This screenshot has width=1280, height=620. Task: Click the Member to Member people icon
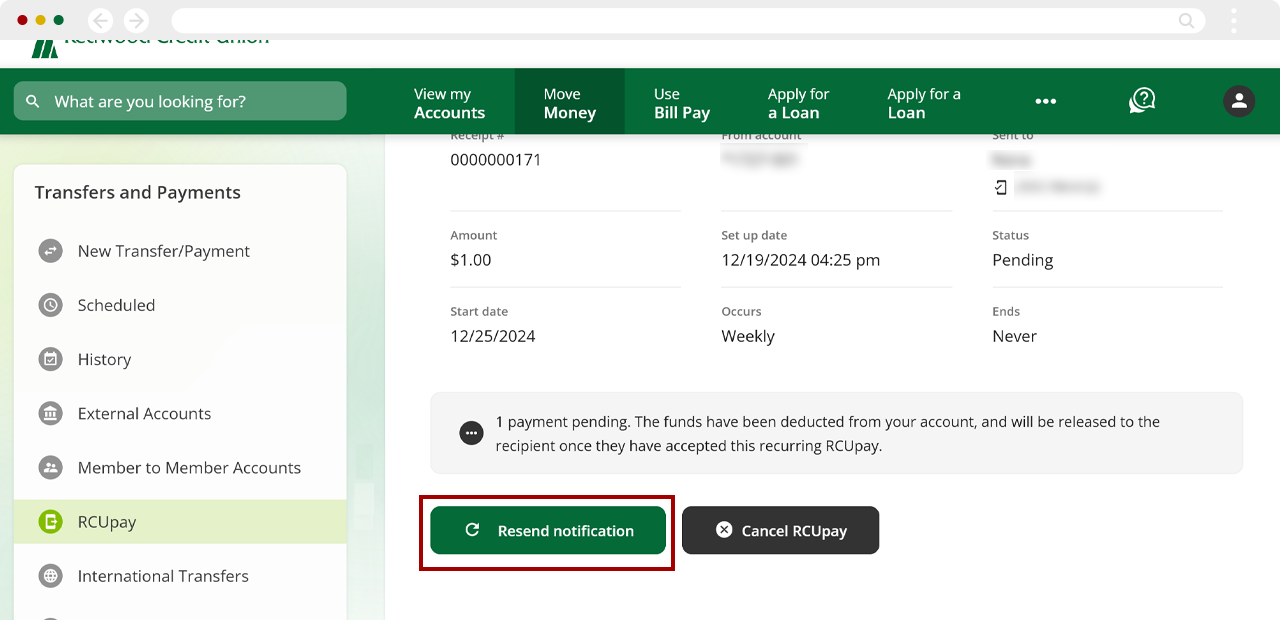click(50, 467)
